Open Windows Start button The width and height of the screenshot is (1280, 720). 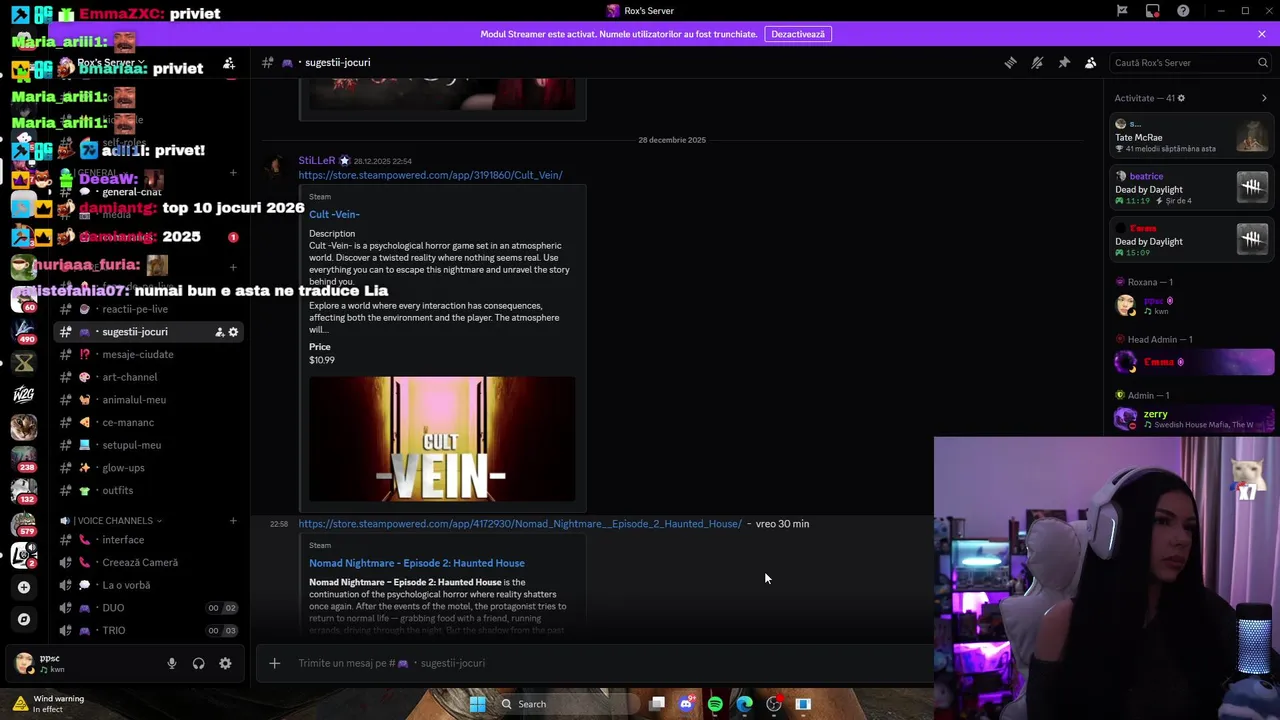point(478,704)
